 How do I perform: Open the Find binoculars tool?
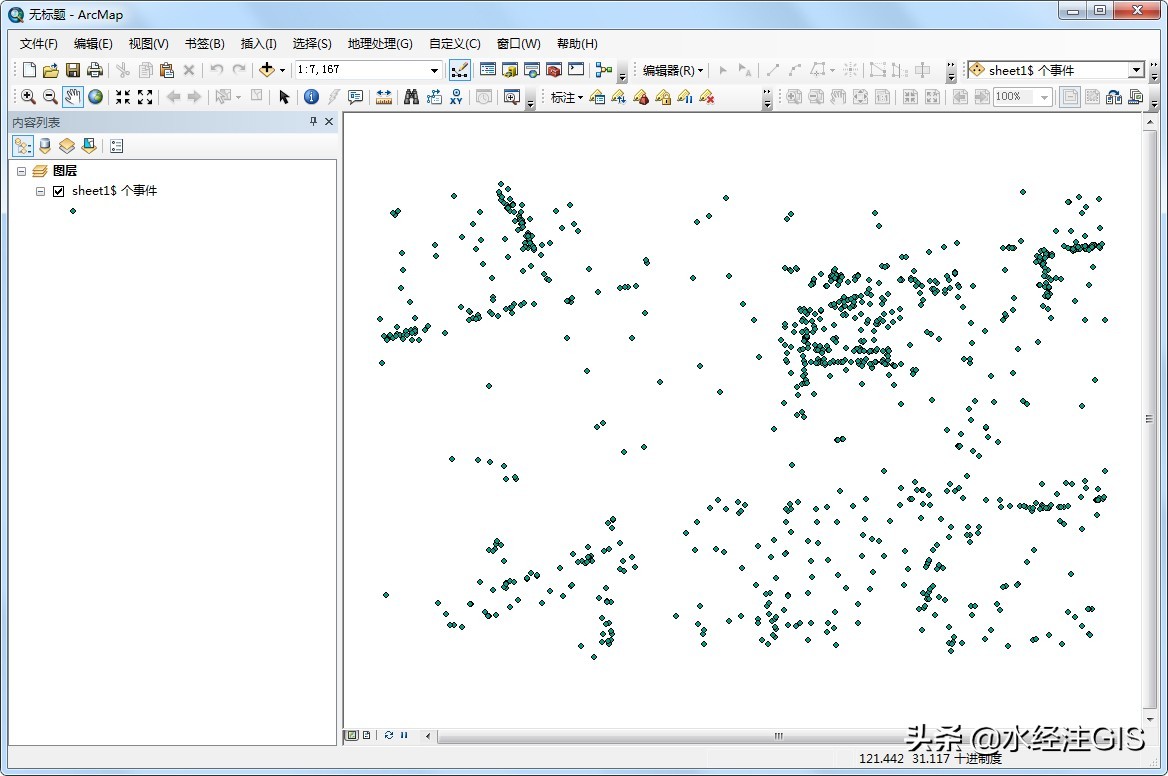coord(411,97)
